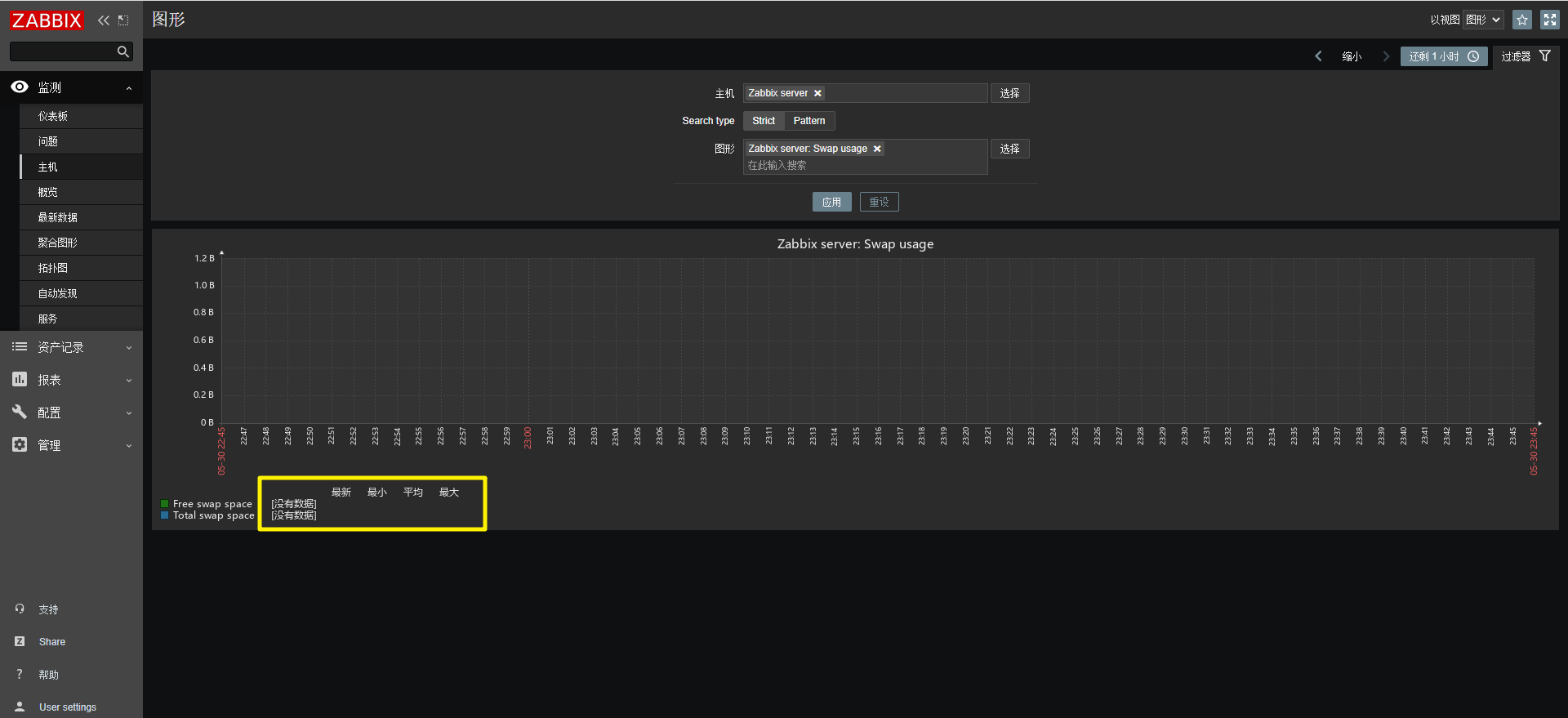The image size is (1568, 718).
Task: Expand the 资产记录 section
Action: click(x=71, y=347)
